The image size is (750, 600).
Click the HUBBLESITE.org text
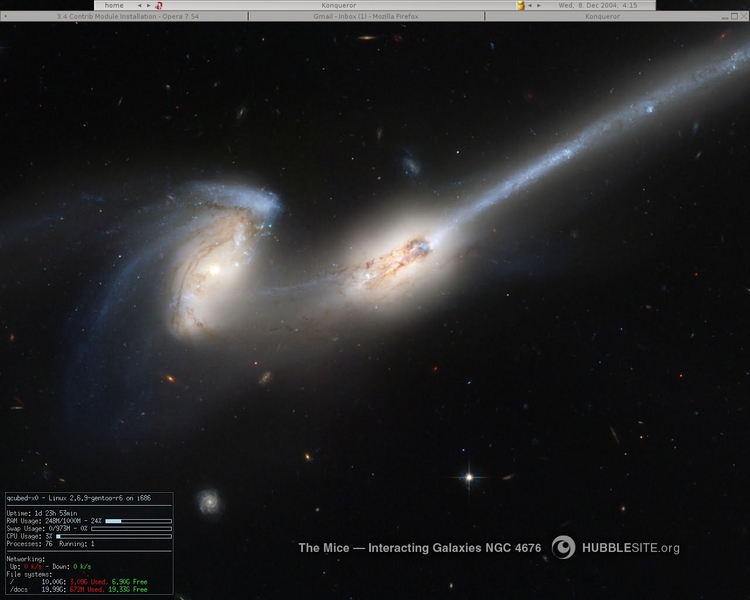coord(630,548)
